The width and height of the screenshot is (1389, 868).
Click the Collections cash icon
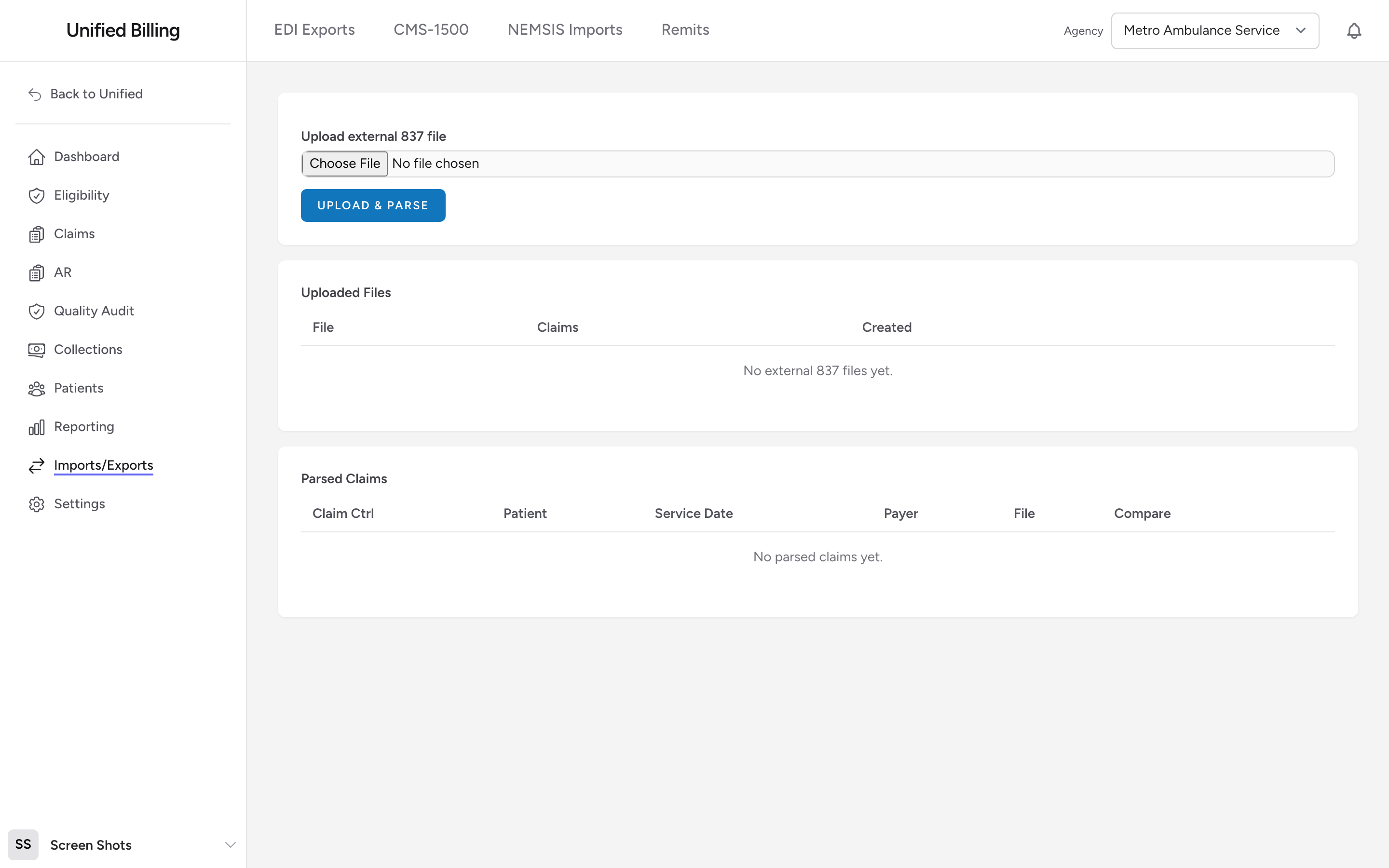[36, 350]
